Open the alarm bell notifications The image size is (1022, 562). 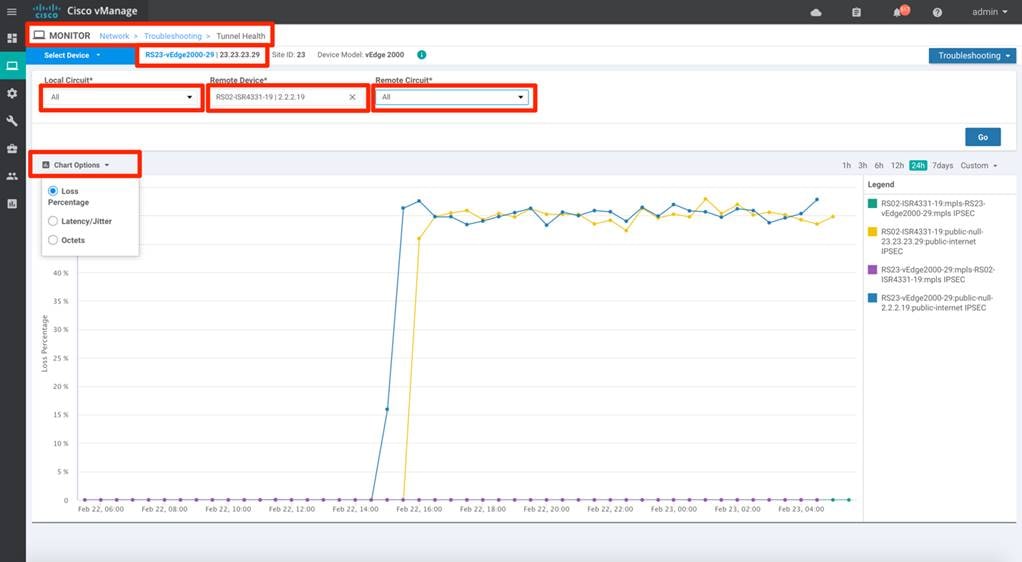[900, 12]
